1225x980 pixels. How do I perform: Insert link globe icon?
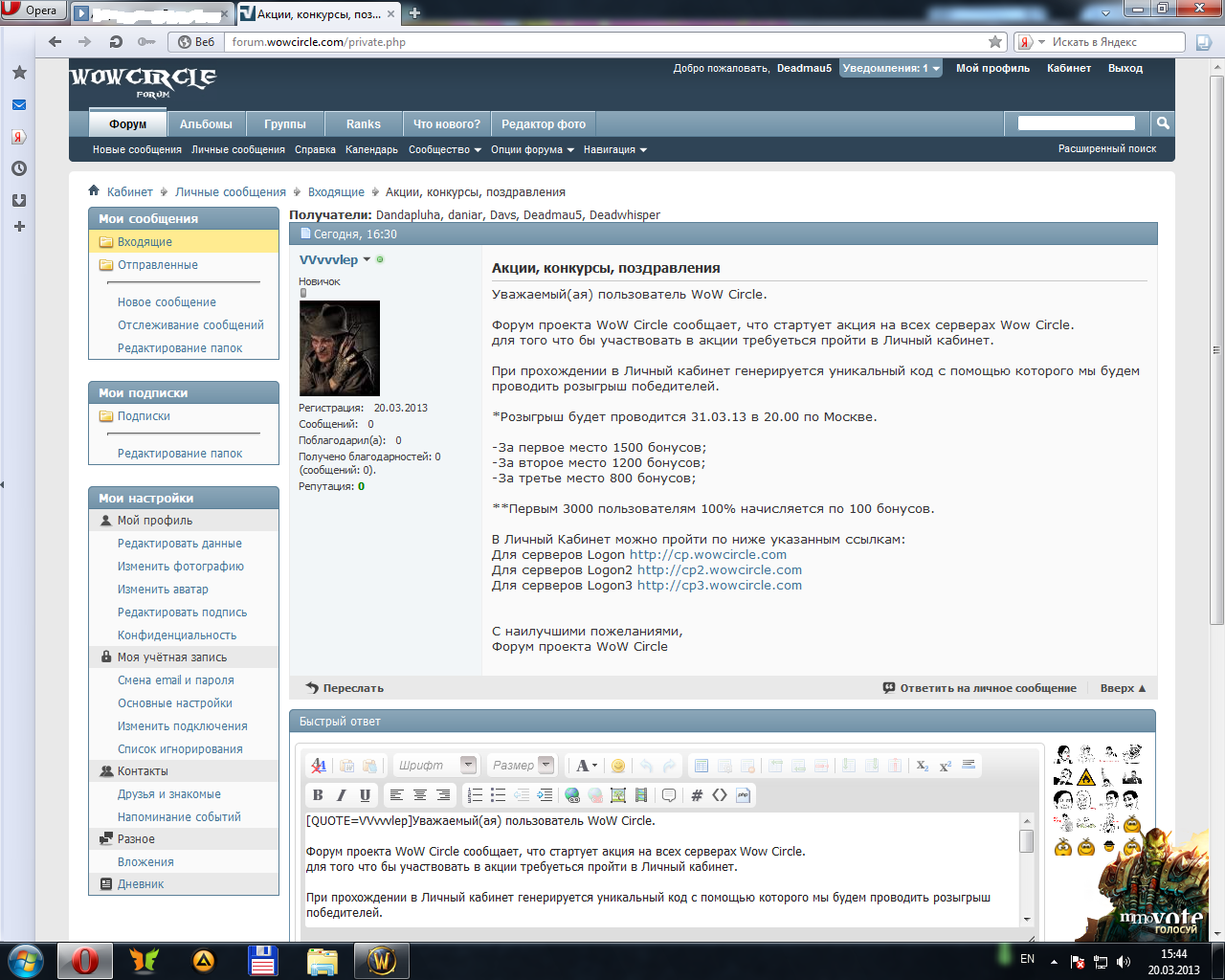pos(572,795)
